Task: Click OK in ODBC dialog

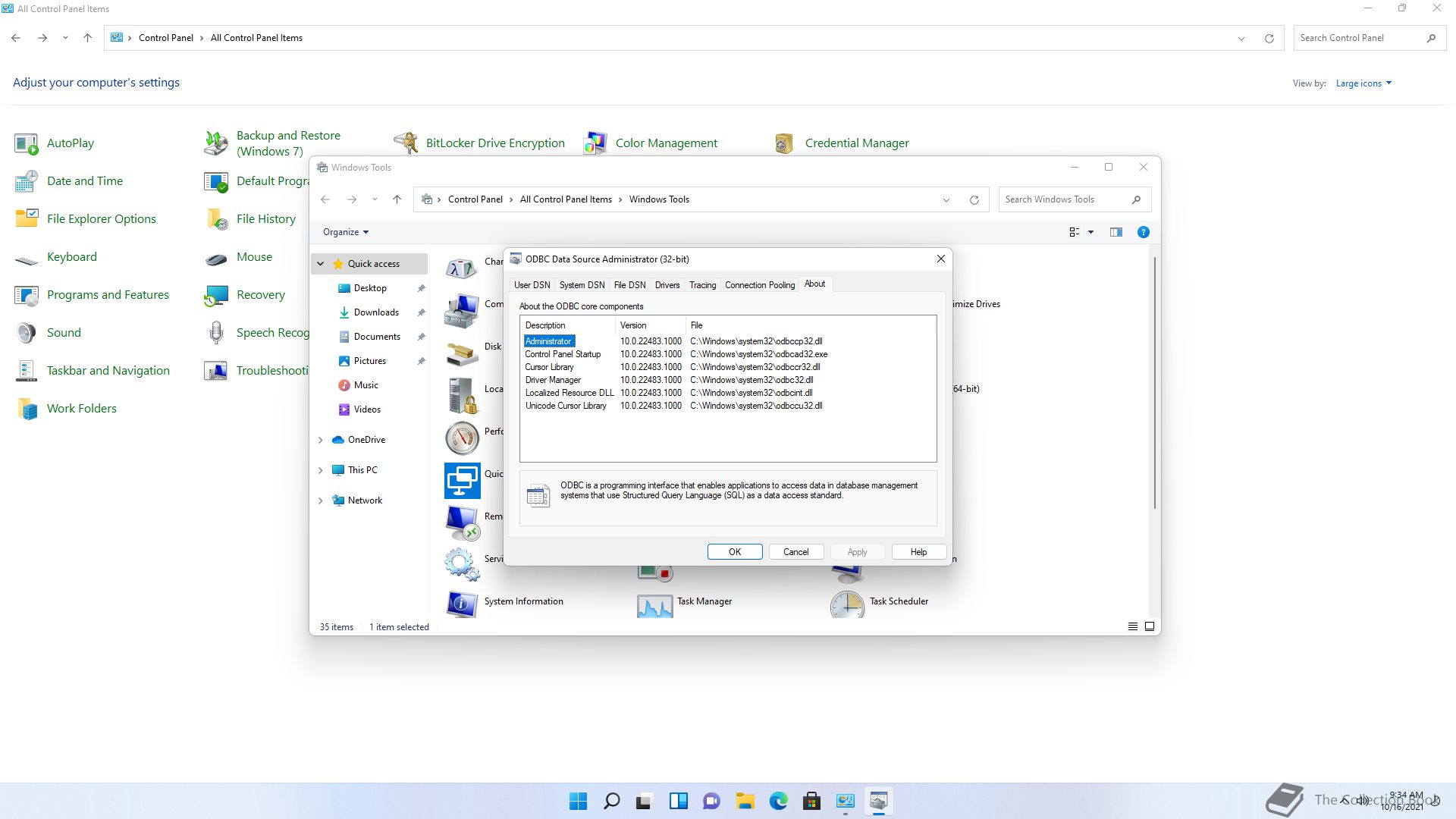Action: click(x=735, y=552)
